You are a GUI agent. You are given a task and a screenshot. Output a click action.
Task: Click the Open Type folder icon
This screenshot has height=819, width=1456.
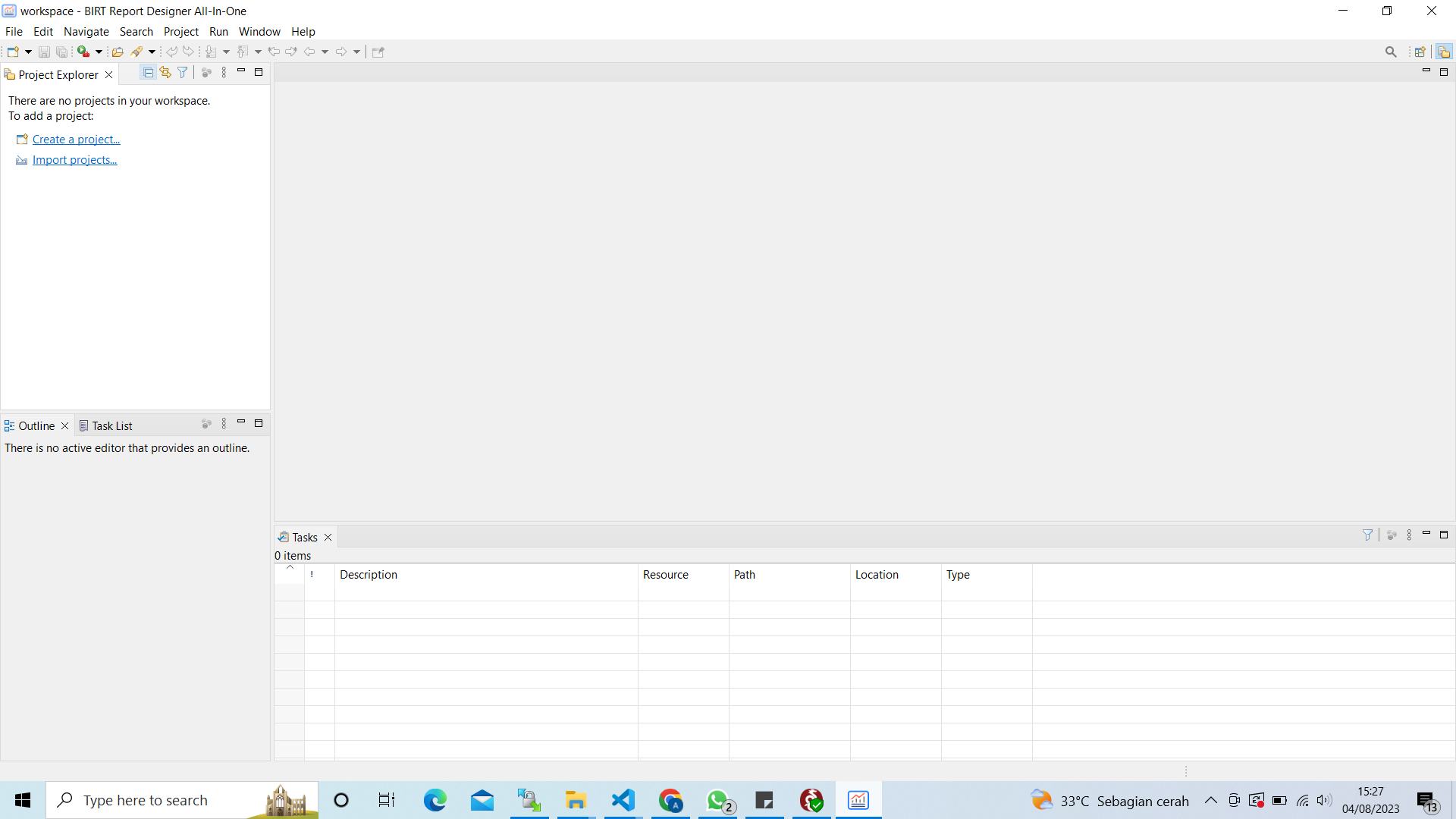(x=118, y=52)
